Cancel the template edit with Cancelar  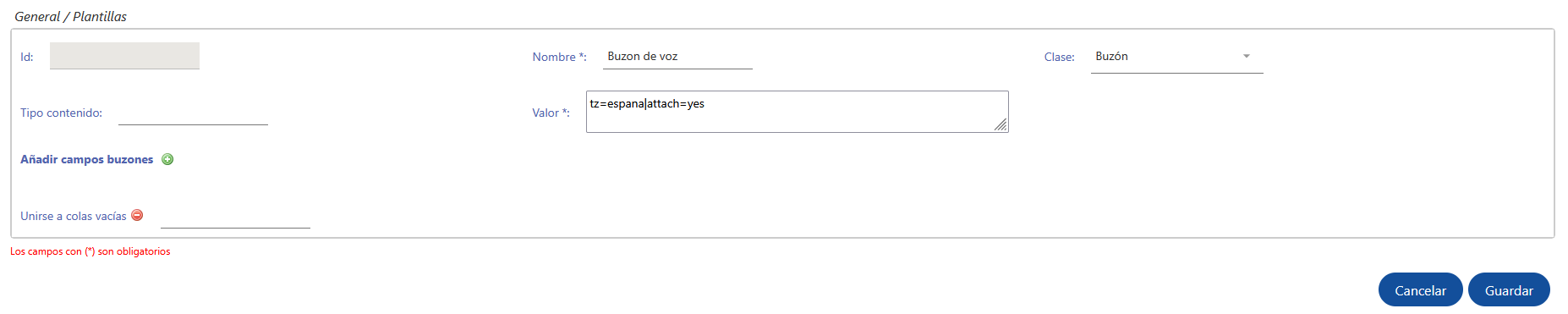pos(1420,290)
